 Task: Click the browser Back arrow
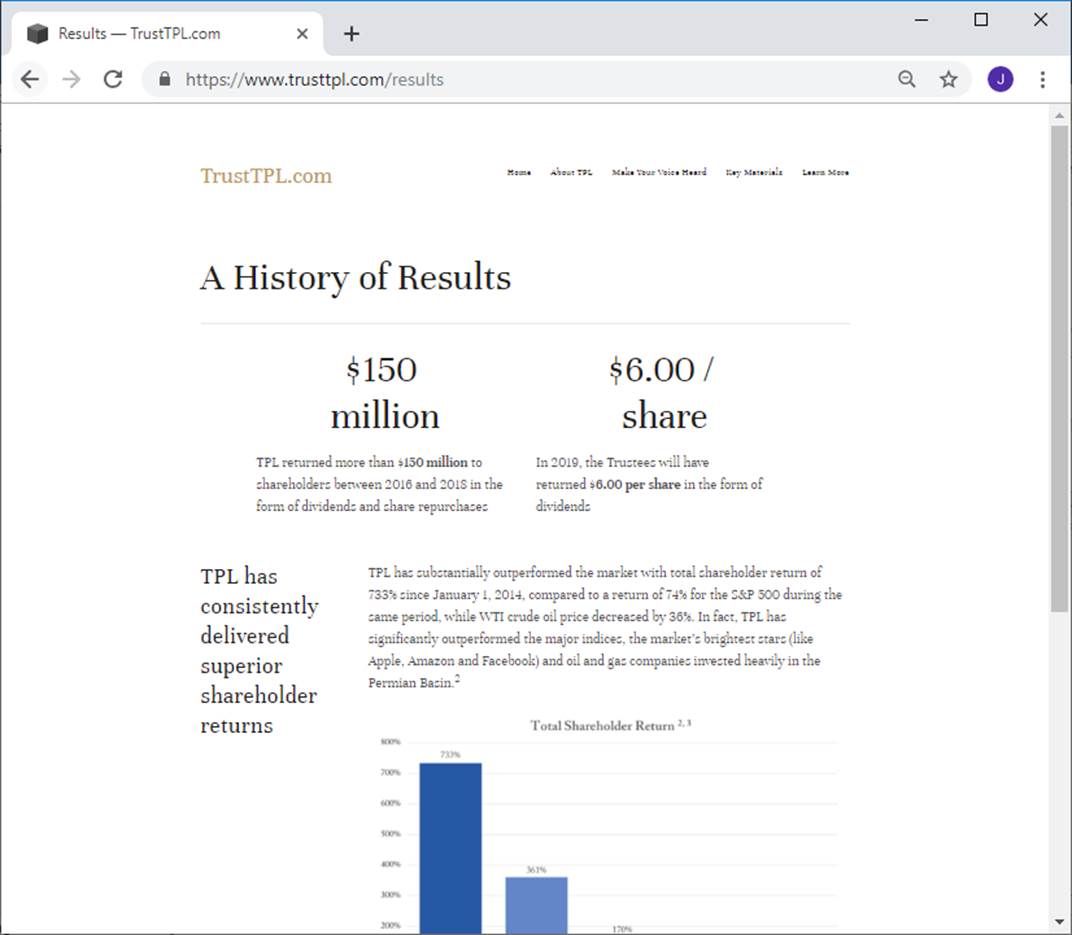30,79
